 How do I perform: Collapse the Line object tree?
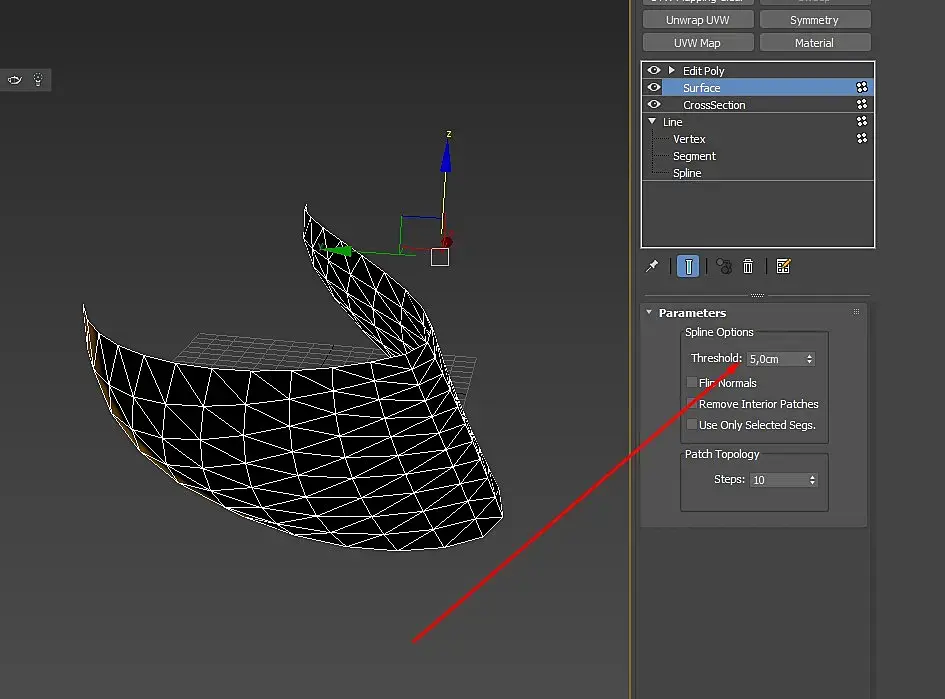point(653,122)
